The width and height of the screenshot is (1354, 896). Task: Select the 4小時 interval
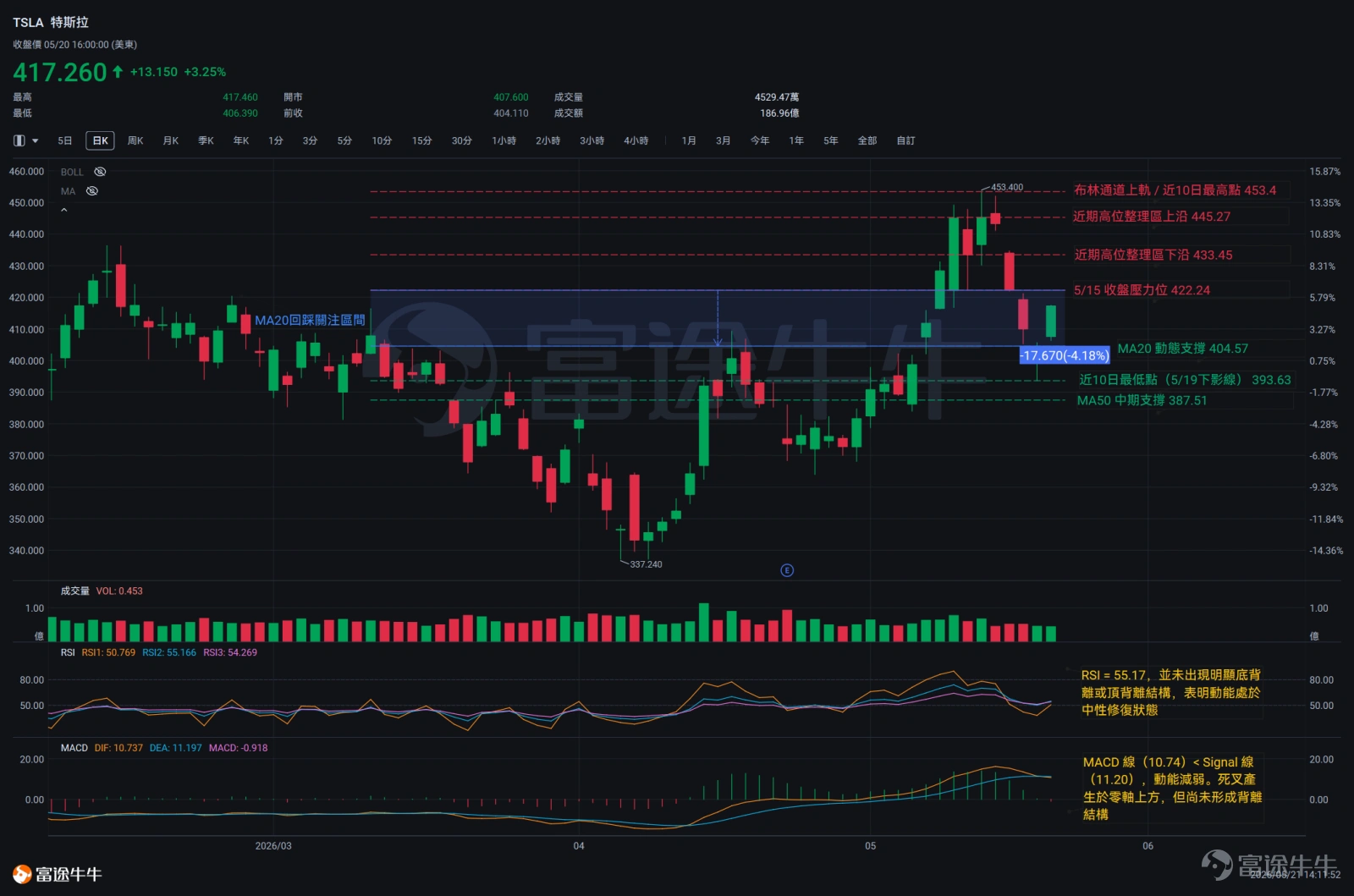(x=636, y=140)
